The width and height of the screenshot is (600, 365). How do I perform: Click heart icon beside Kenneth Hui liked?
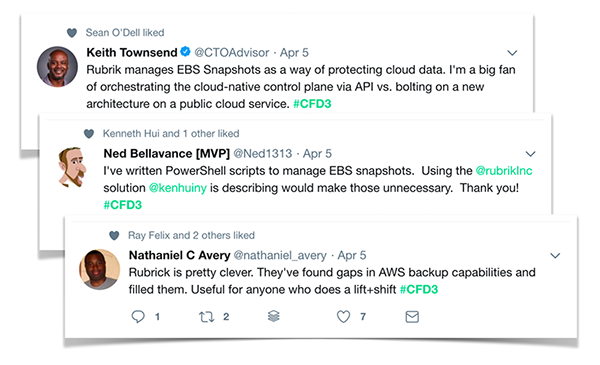[89, 134]
